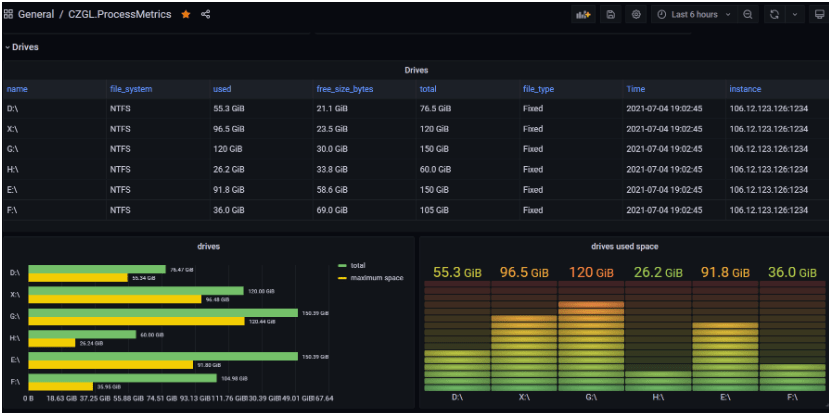Open dashboard settings gear
This screenshot has width=829, height=413.
pos(636,15)
